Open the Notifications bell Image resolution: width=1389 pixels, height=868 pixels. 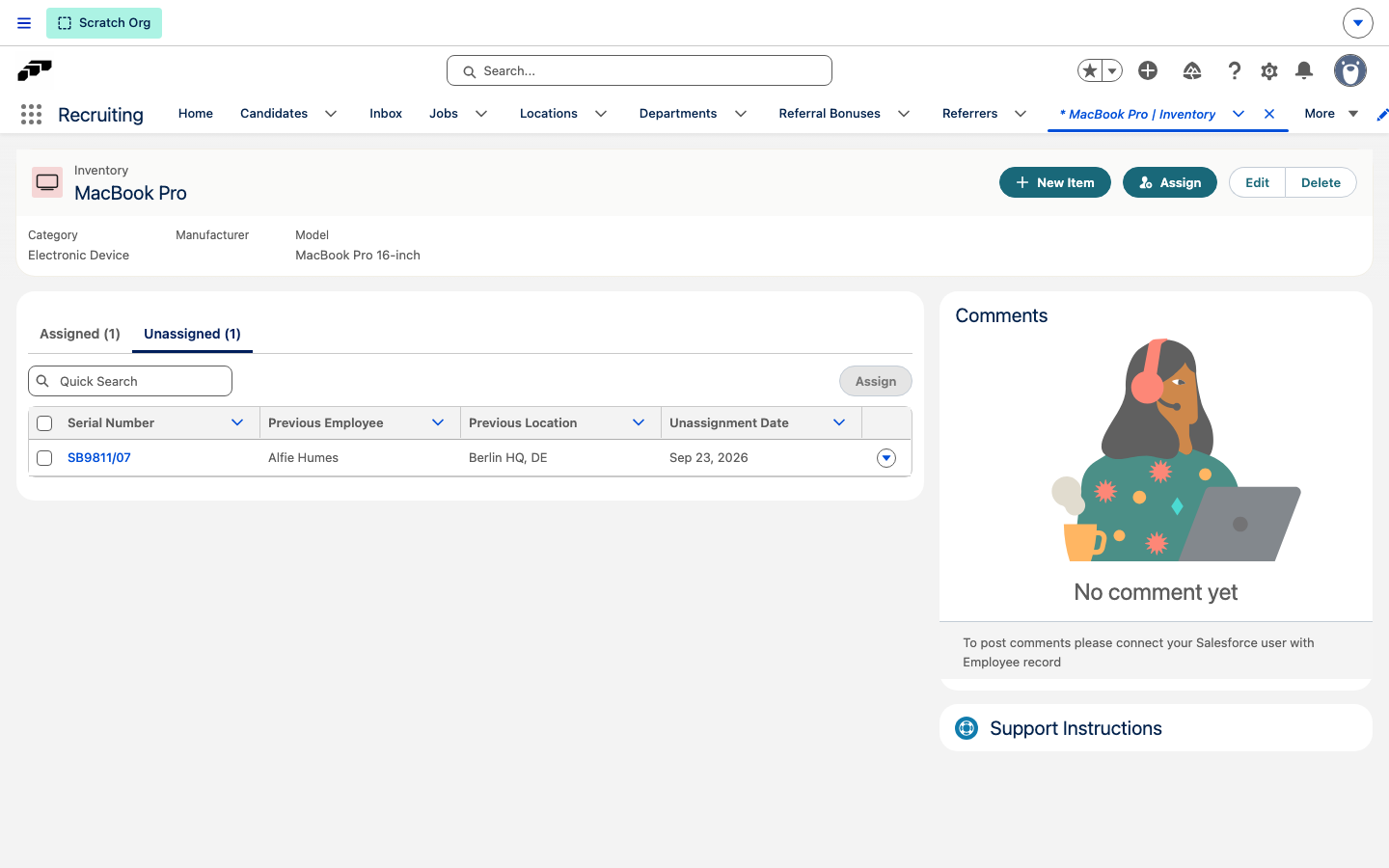click(1304, 70)
